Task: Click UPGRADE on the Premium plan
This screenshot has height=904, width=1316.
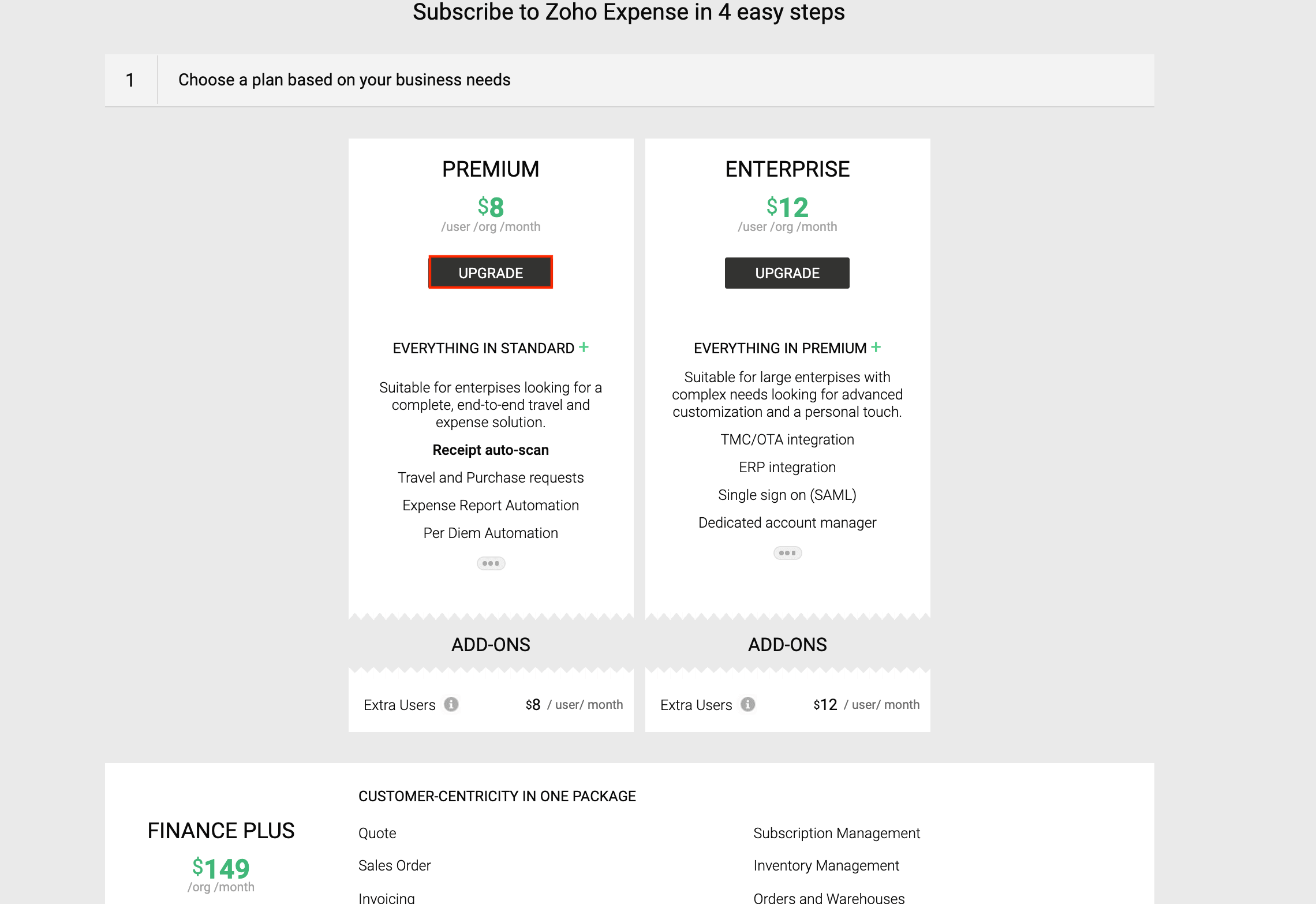Action: pyautogui.click(x=490, y=272)
